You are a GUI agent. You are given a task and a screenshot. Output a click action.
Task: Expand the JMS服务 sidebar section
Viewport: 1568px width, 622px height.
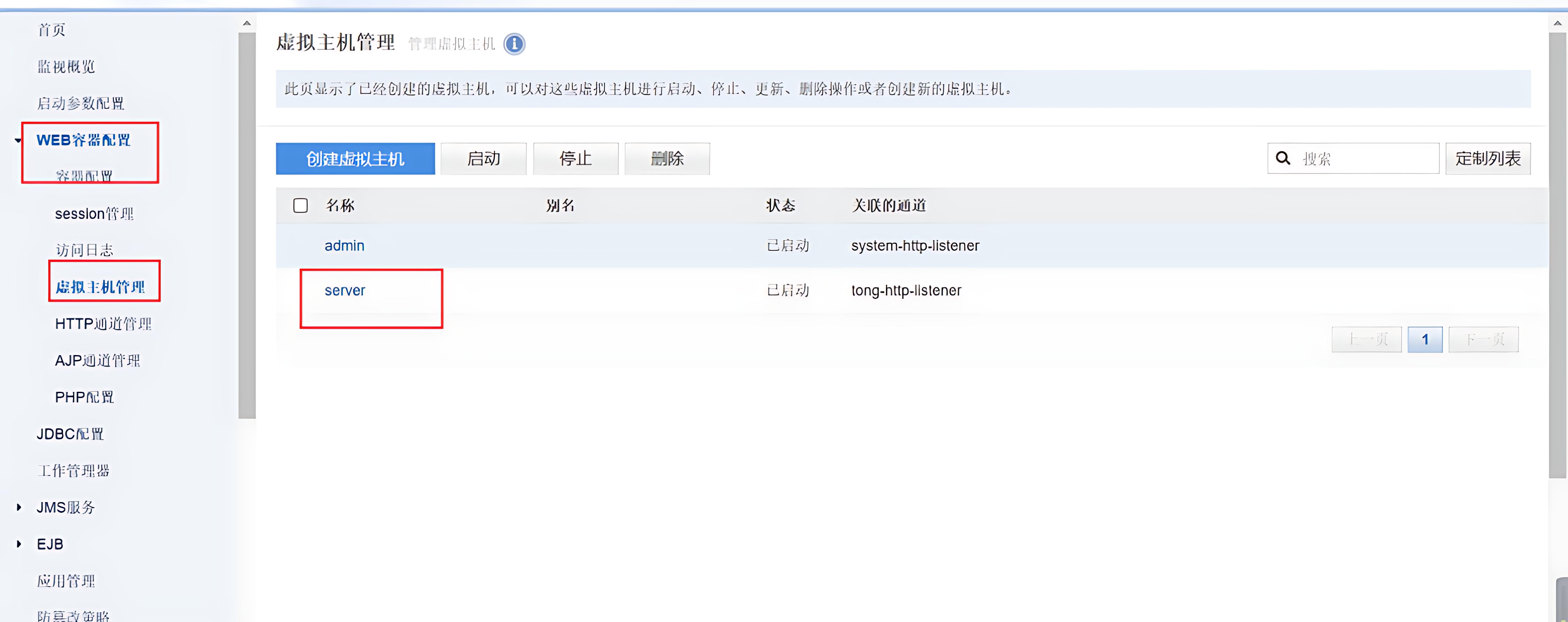click(x=18, y=507)
